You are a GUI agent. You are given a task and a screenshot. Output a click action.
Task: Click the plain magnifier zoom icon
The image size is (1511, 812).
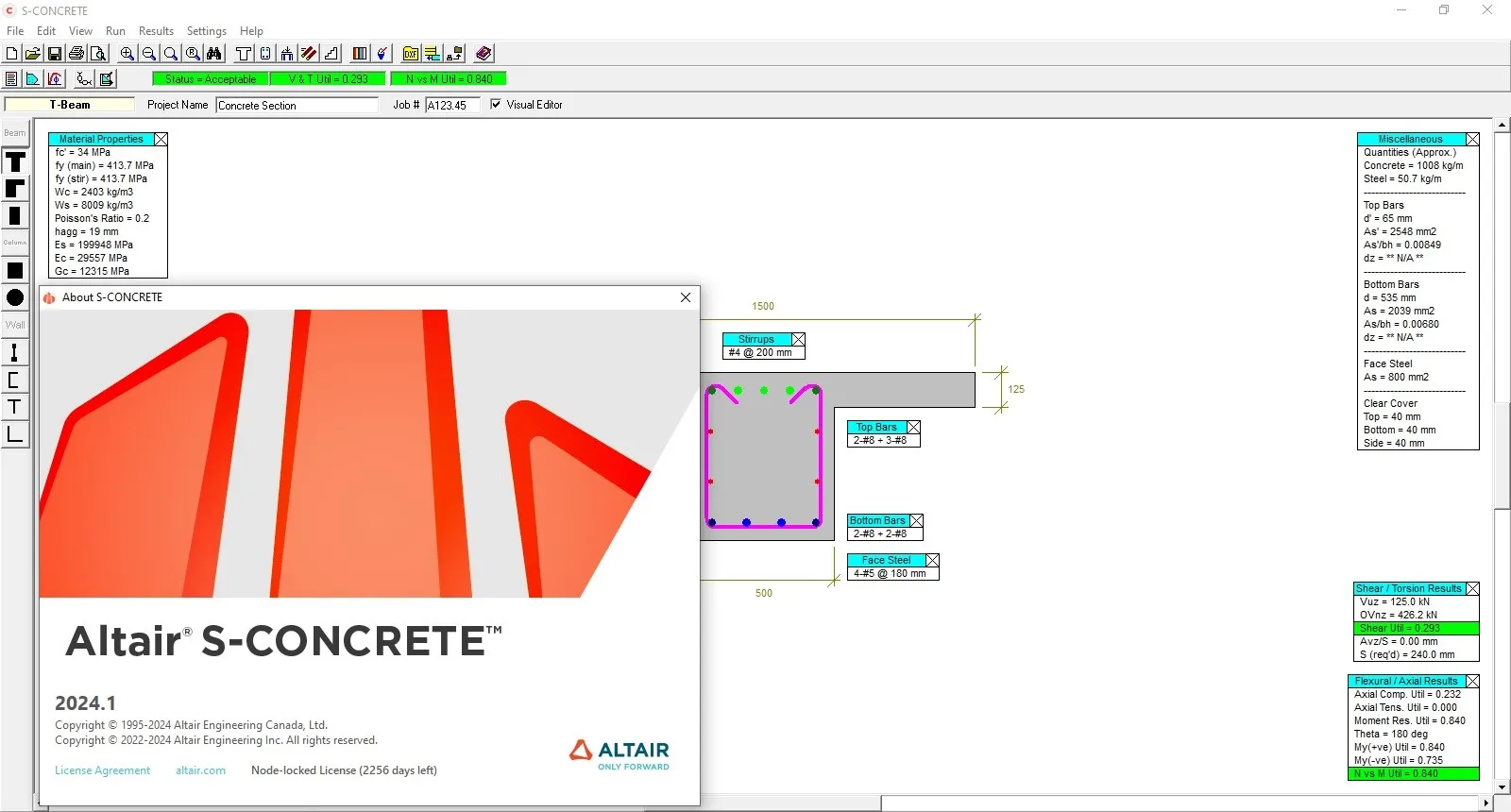[171, 54]
